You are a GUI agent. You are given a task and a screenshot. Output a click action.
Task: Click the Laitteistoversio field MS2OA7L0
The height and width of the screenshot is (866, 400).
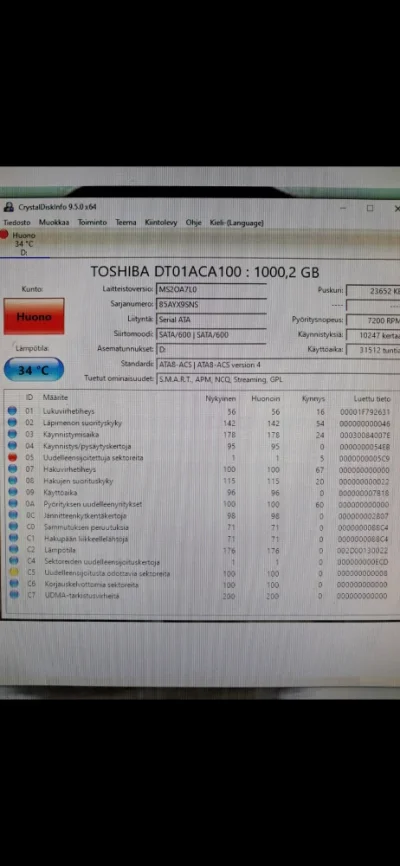[x=211, y=289]
